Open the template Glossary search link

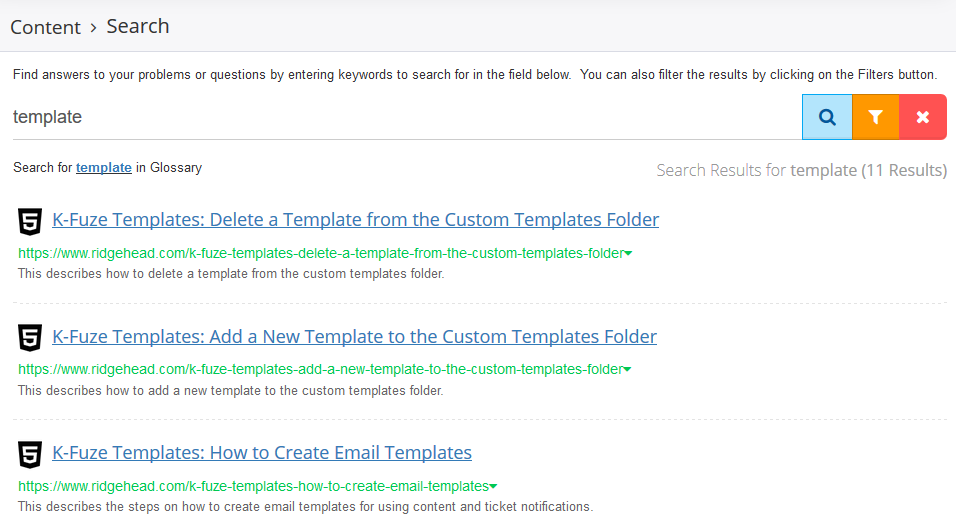click(x=104, y=168)
